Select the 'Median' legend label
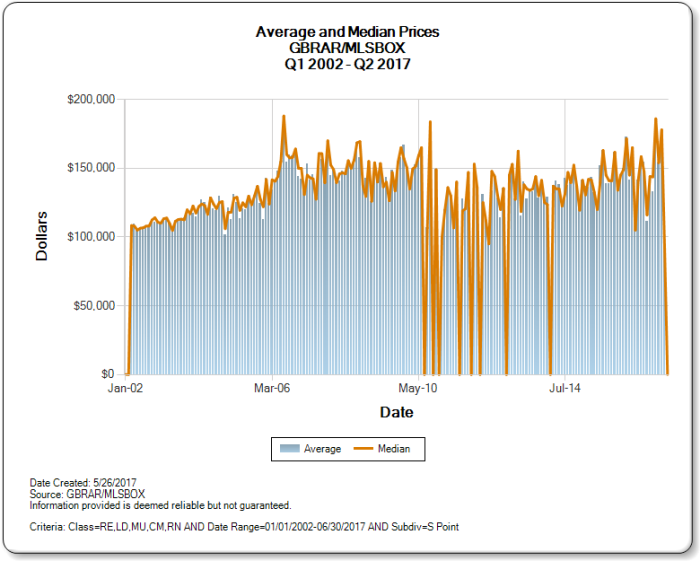The image size is (700, 561). 394,449
